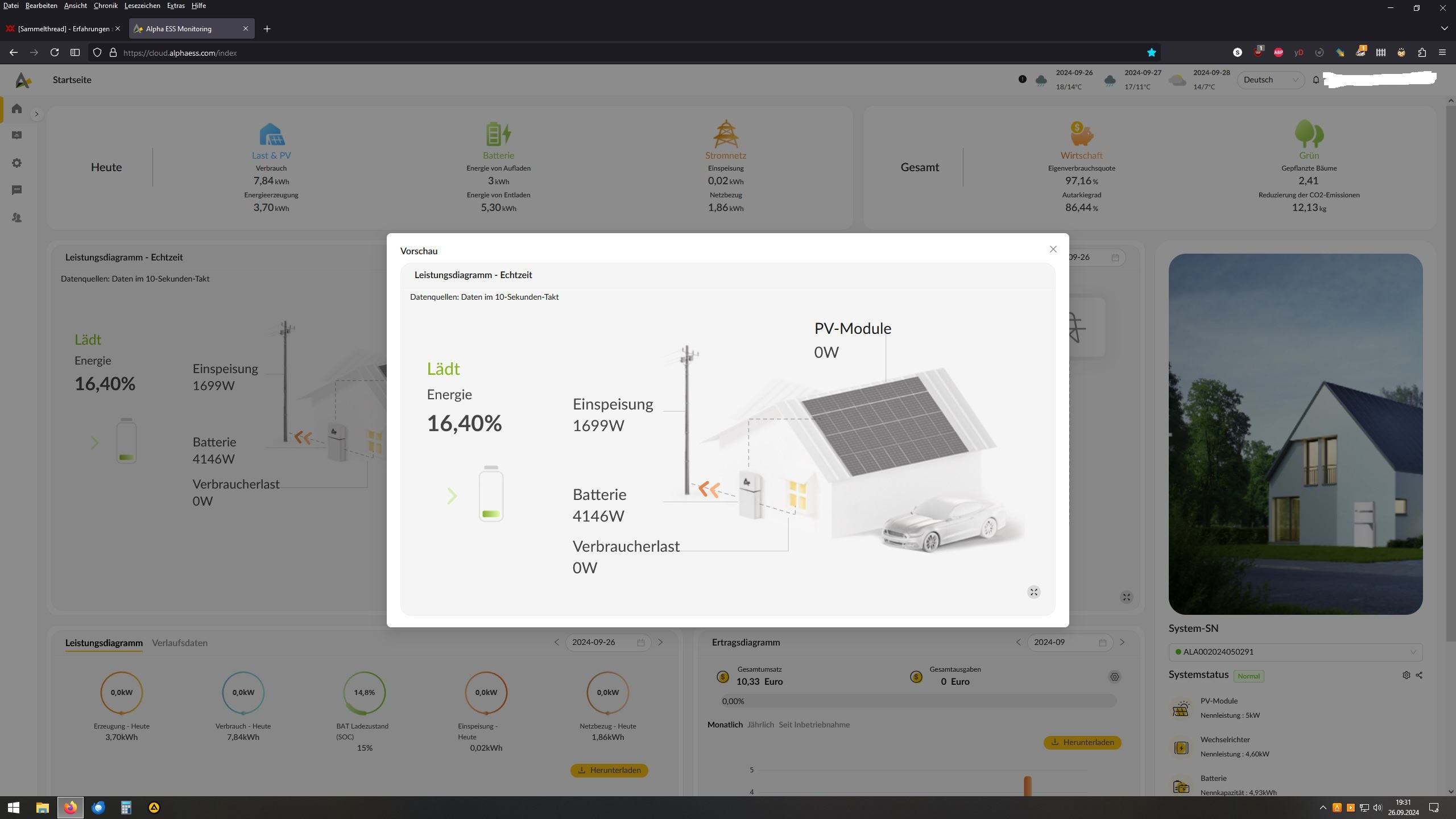Go back to previous page
Viewport: 1456px width, 819px height.
pos(14,52)
